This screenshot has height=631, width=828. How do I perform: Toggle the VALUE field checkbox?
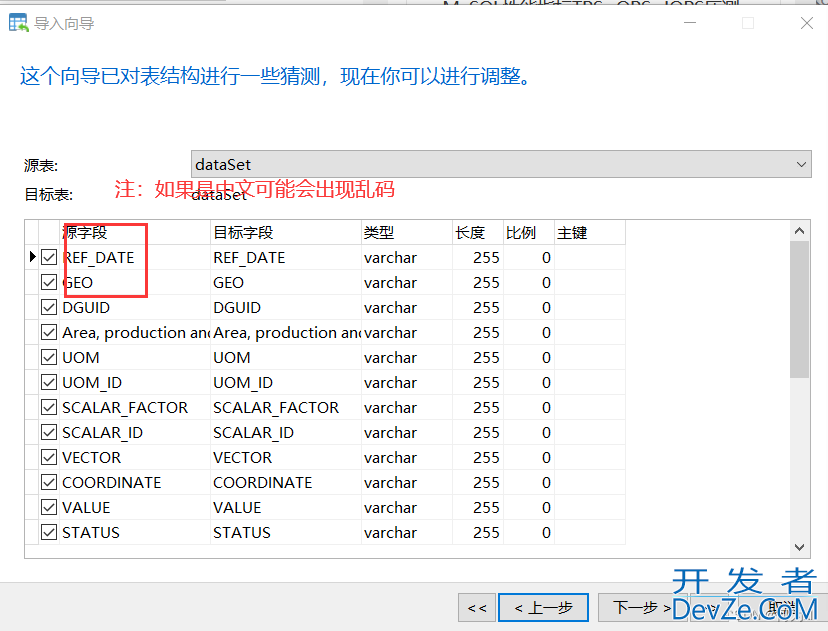49,507
